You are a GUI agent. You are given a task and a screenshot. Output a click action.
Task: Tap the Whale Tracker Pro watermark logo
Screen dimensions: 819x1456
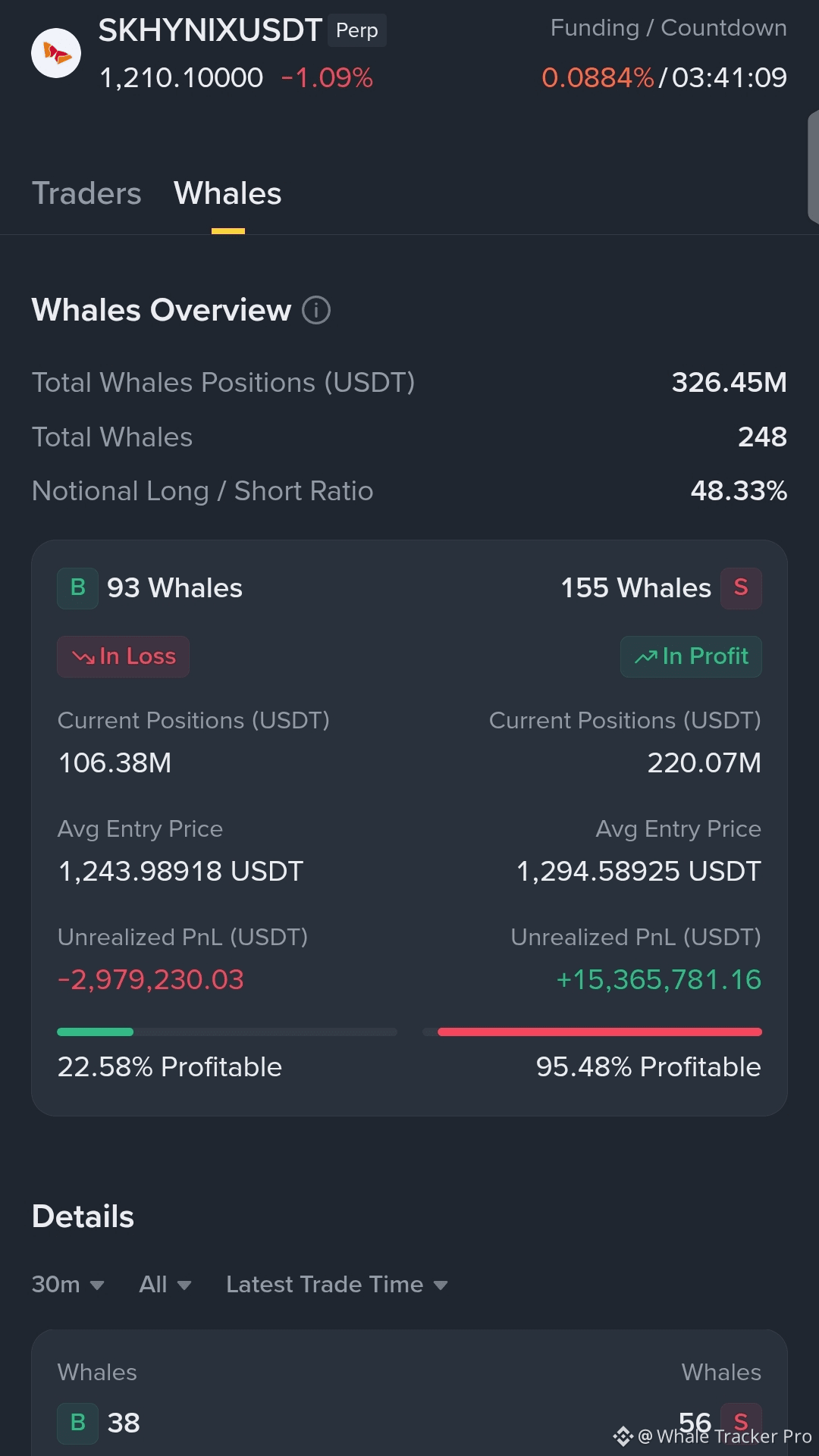pyautogui.click(x=623, y=1436)
